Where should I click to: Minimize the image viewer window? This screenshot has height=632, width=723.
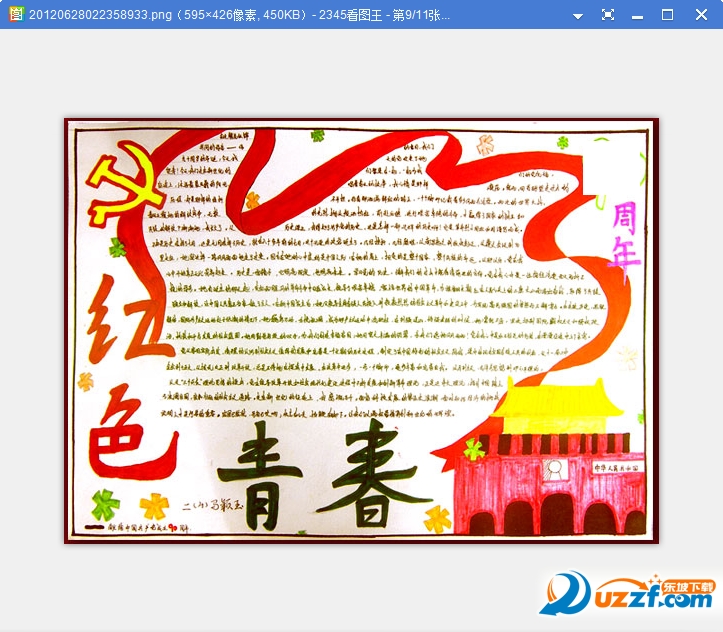pyautogui.click(x=638, y=17)
